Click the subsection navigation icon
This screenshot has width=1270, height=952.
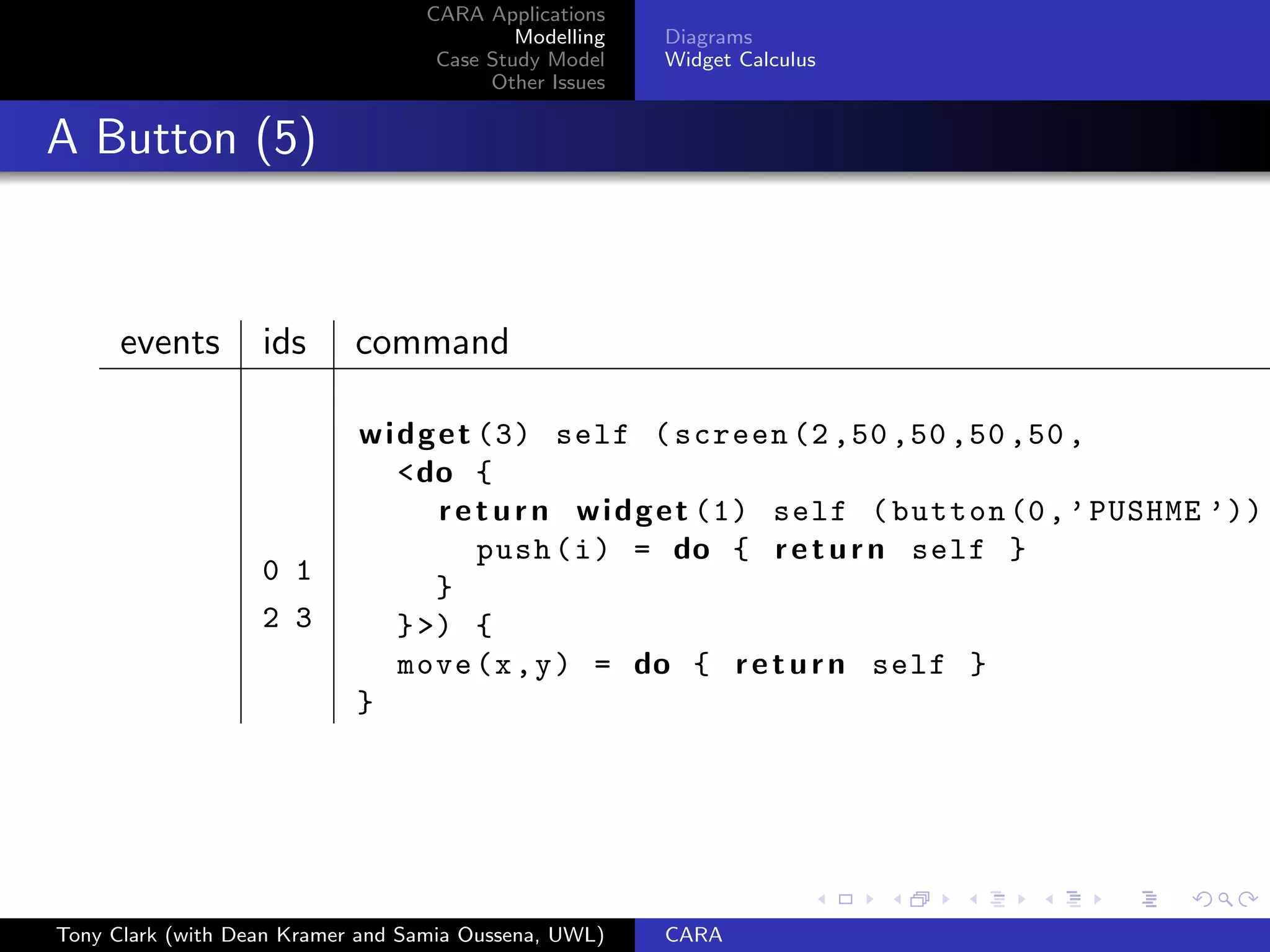(x=998, y=899)
